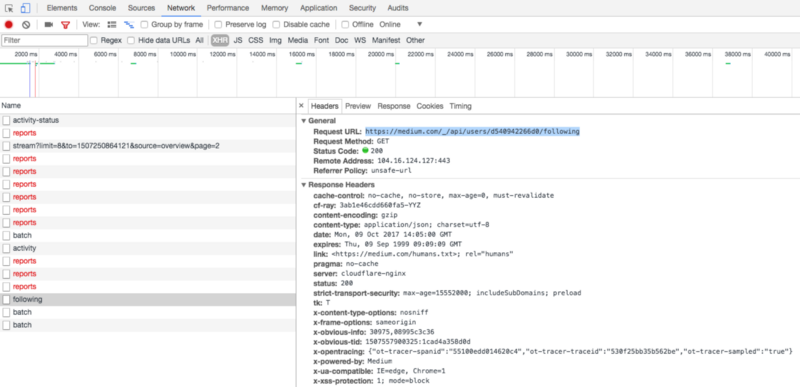Toggle the device toolbar icon
Viewport: 800px width, 387px height.
26,8
